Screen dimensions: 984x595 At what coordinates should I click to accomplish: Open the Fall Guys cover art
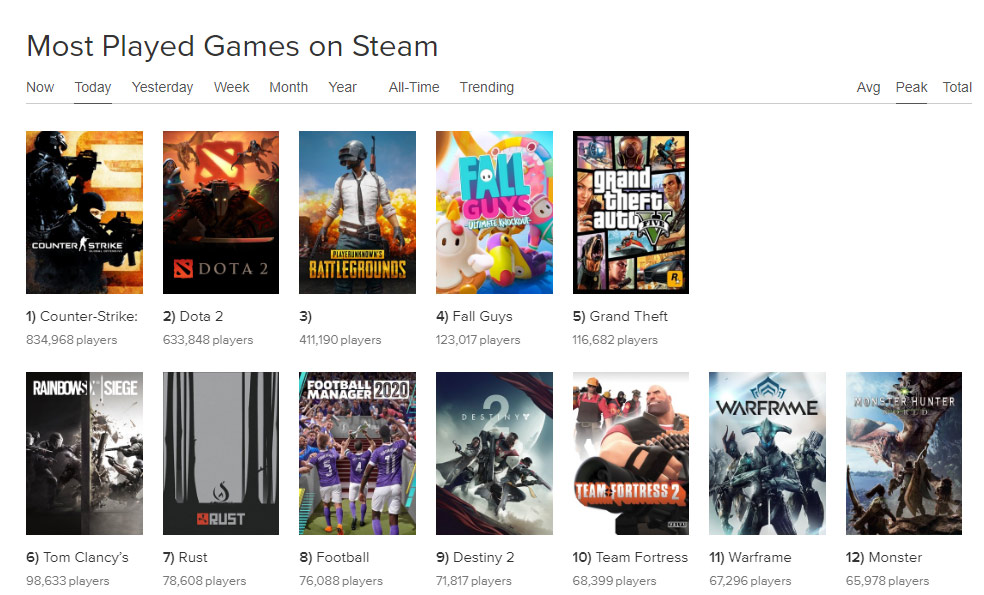[x=495, y=212]
